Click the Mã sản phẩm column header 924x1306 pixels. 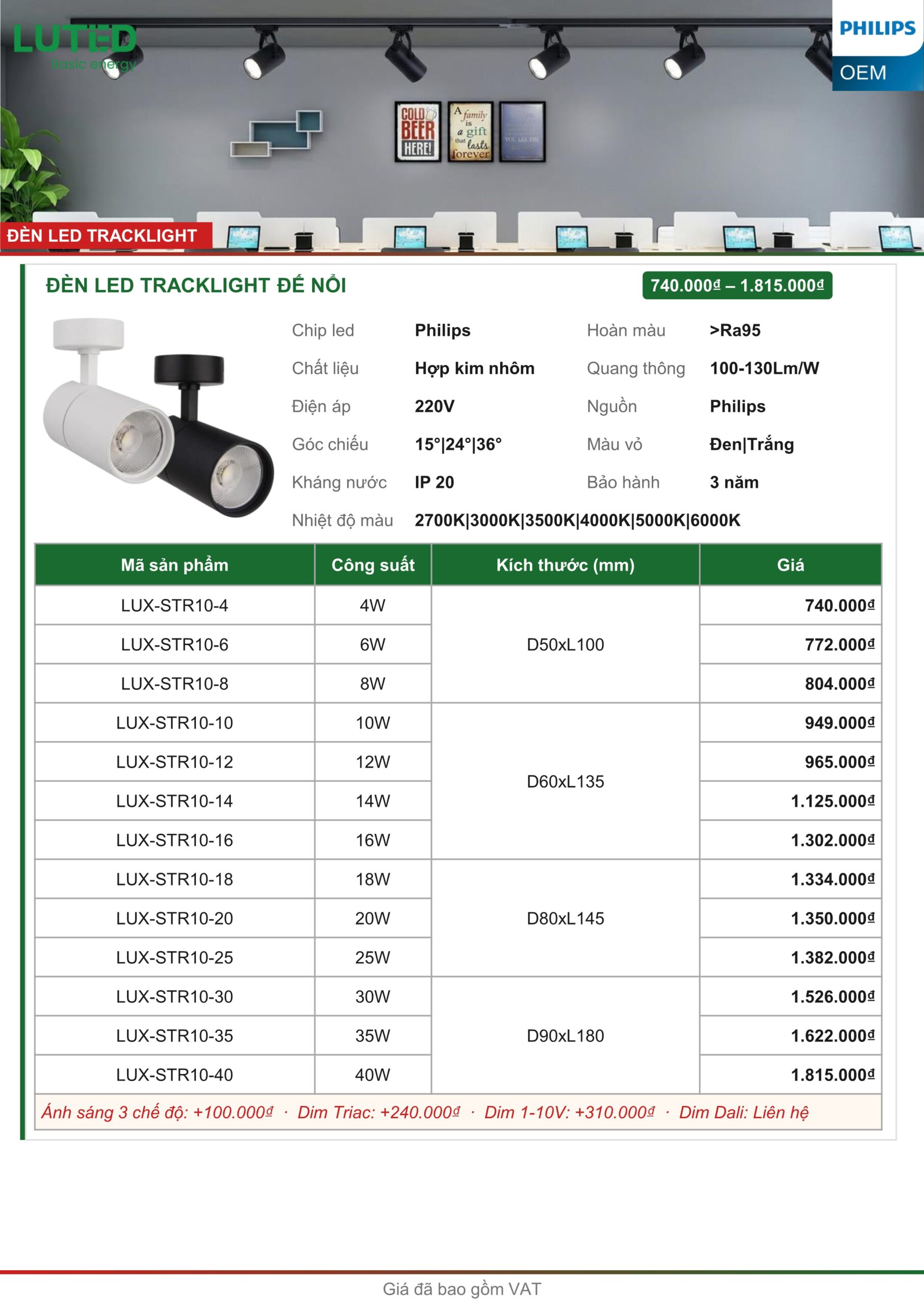click(175, 565)
